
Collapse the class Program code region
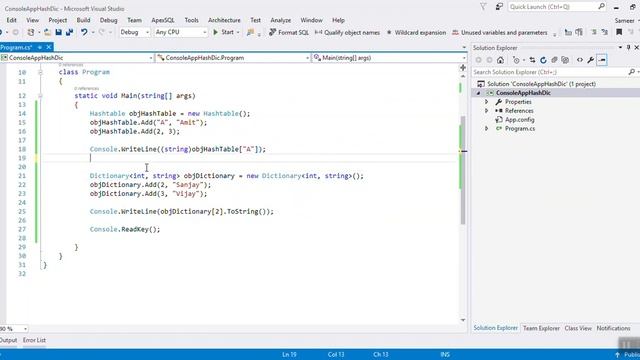tap(40, 72)
